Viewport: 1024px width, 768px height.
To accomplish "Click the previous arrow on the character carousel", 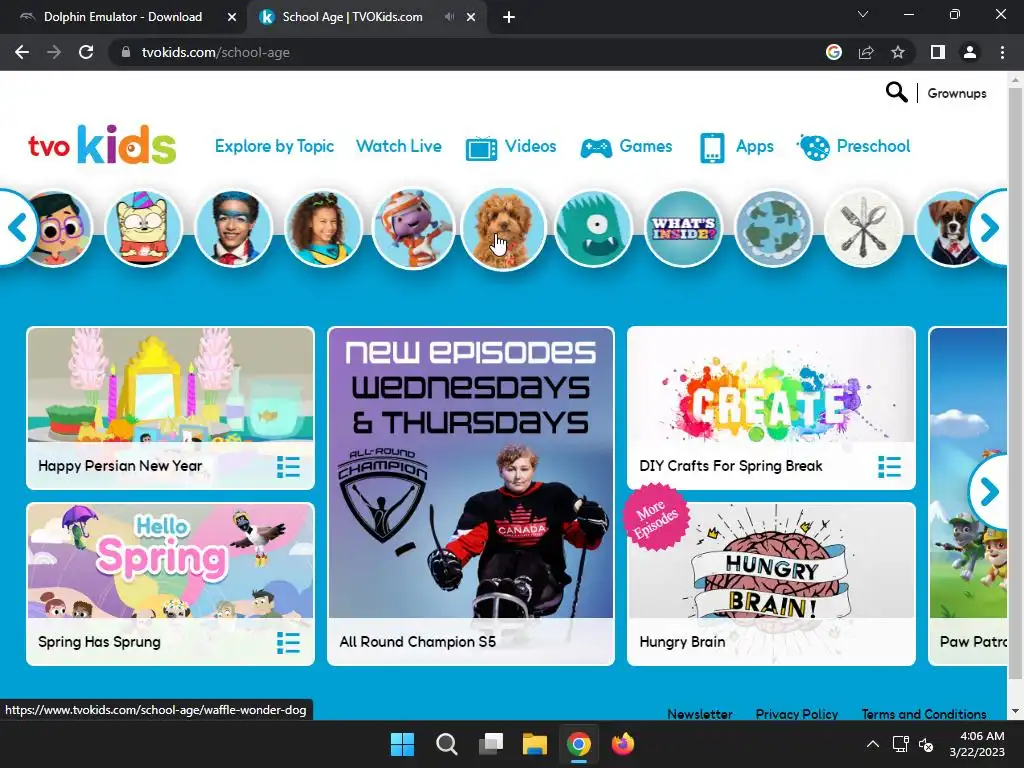I will tap(17, 228).
